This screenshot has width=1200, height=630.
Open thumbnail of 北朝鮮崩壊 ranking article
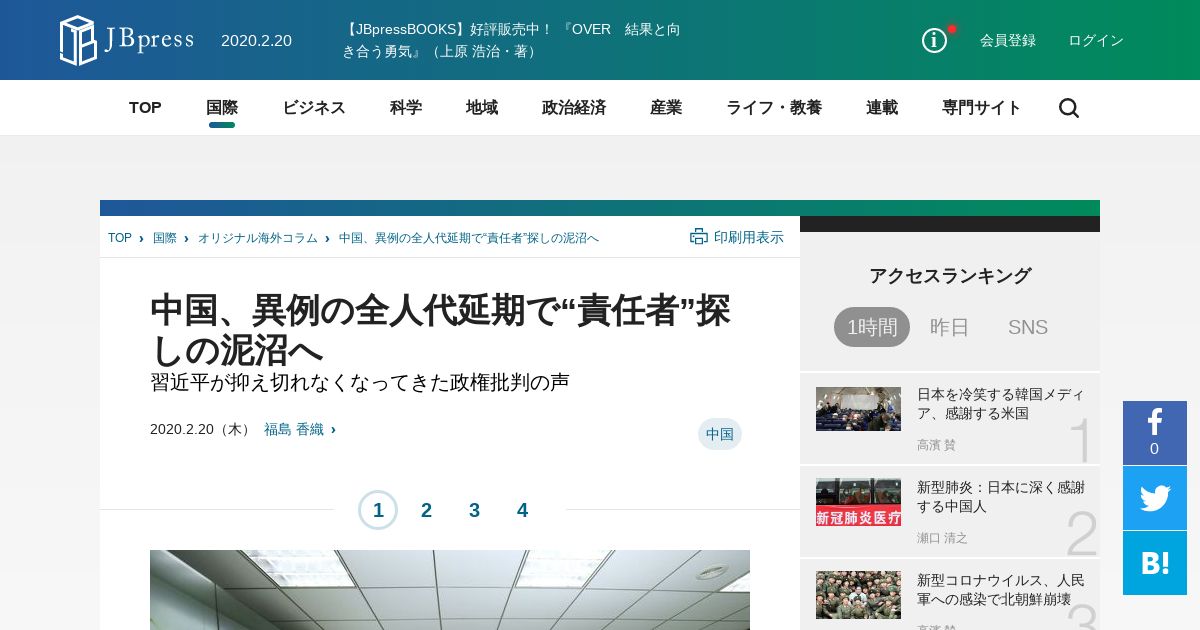858,595
